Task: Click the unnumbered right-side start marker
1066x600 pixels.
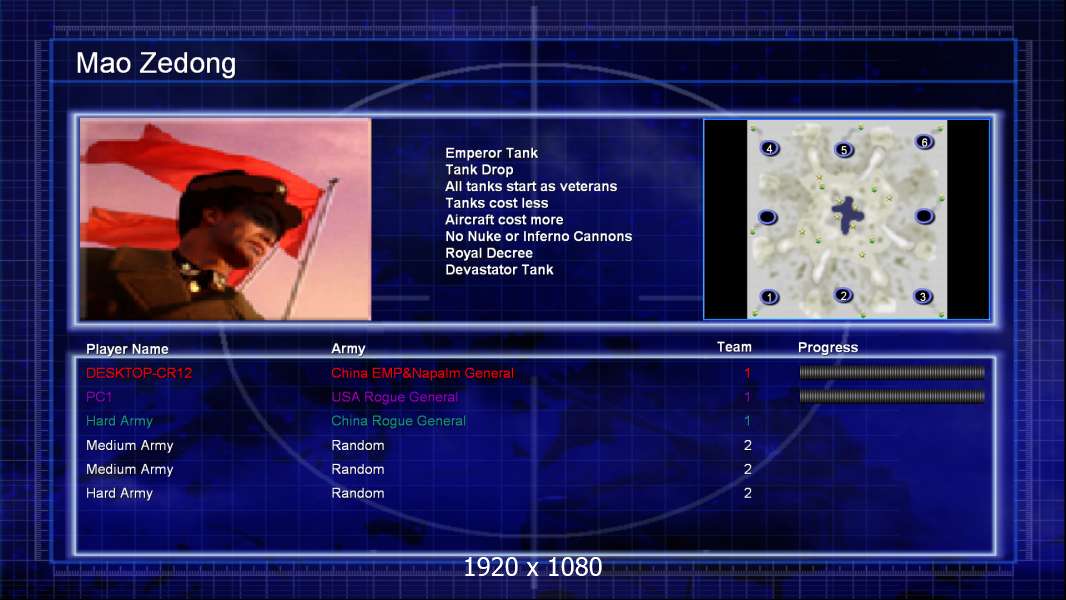Action: coord(924,216)
